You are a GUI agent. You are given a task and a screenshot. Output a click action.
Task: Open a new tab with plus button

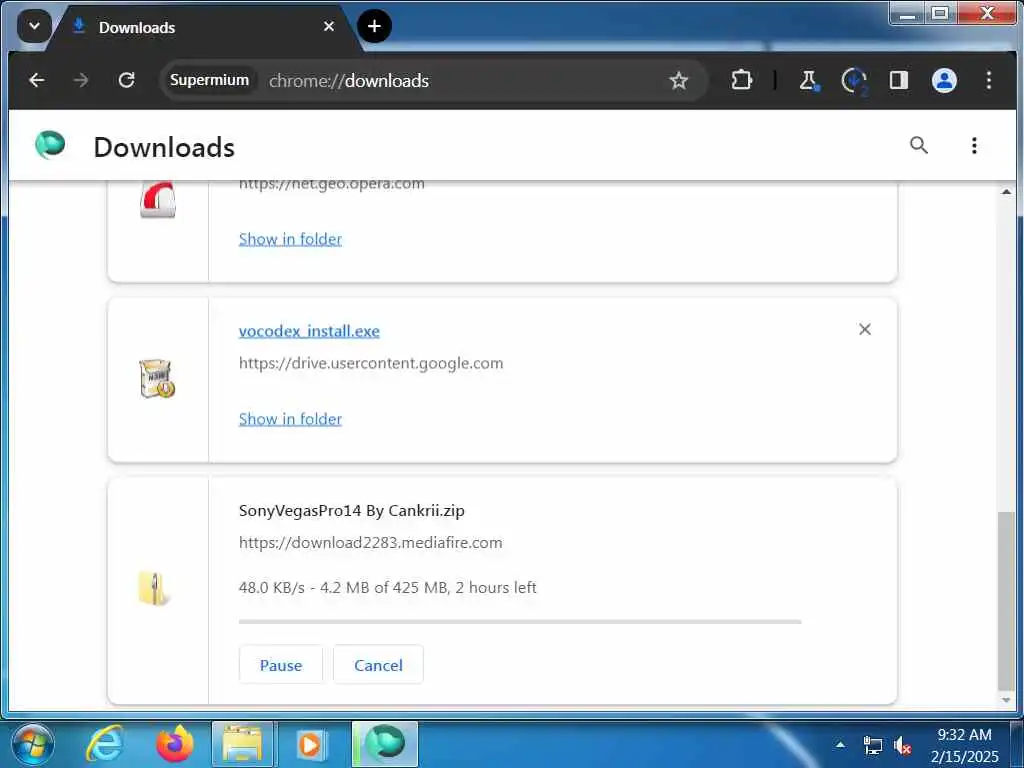coord(374,26)
